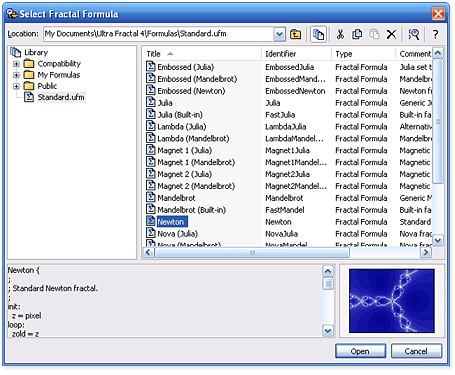The width and height of the screenshot is (455, 375).
Task: Go up one folder level icon
Action: (295, 34)
